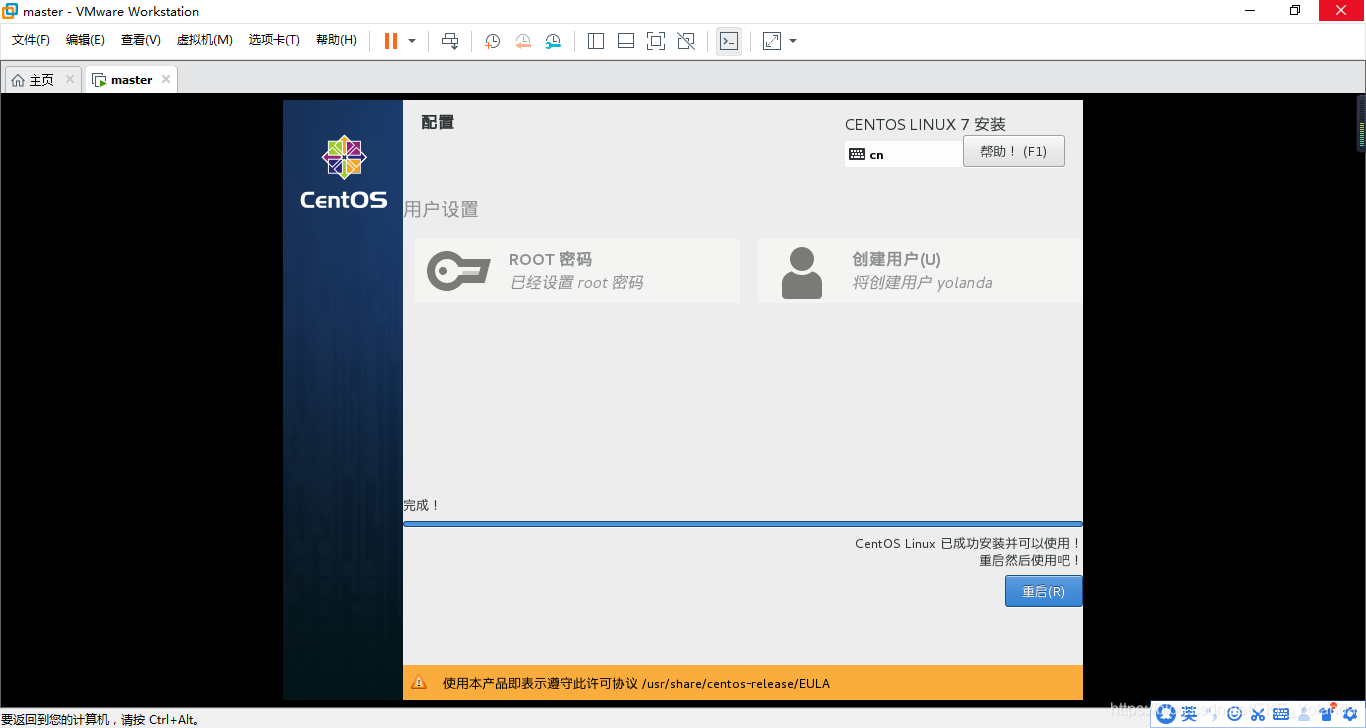Open the IME emoji smiley panel

pyautogui.click(x=1234, y=713)
